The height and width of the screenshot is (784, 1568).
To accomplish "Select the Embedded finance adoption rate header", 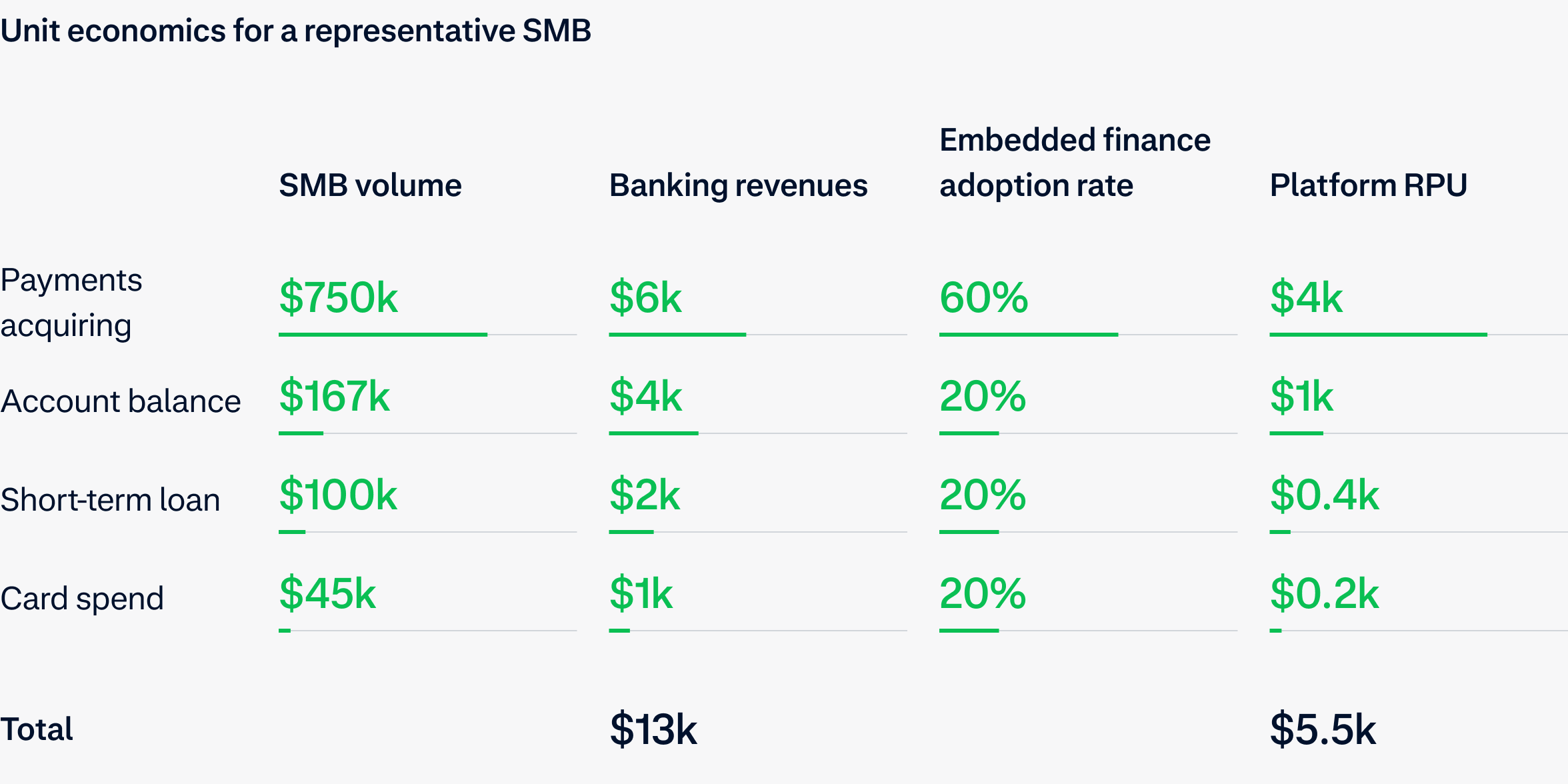I will tap(1074, 163).
